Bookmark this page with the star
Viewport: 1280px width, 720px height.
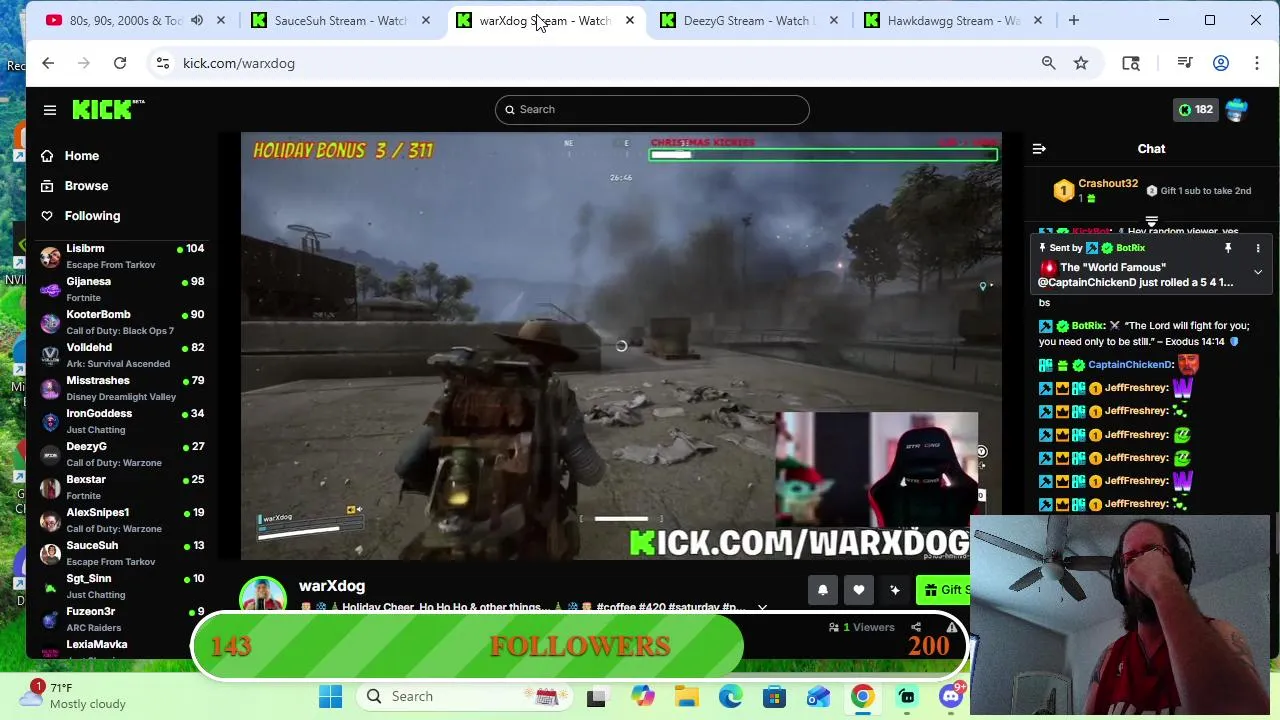[1081, 63]
